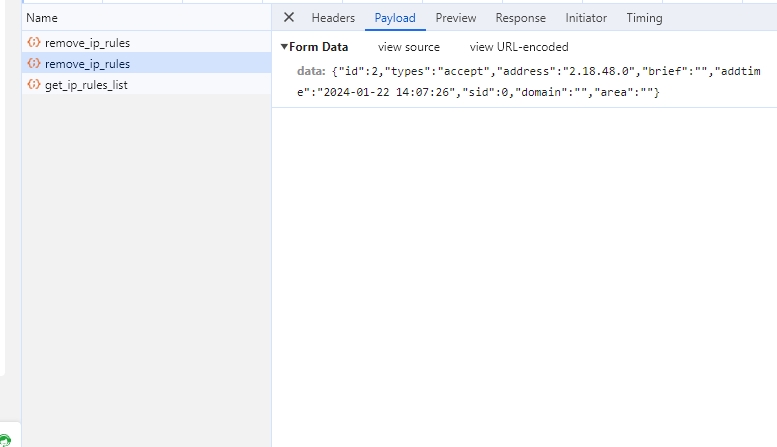The width and height of the screenshot is (777, 447).
Task: Select the highlighted second remove_ip_rules request
Action: coord(146,63)
